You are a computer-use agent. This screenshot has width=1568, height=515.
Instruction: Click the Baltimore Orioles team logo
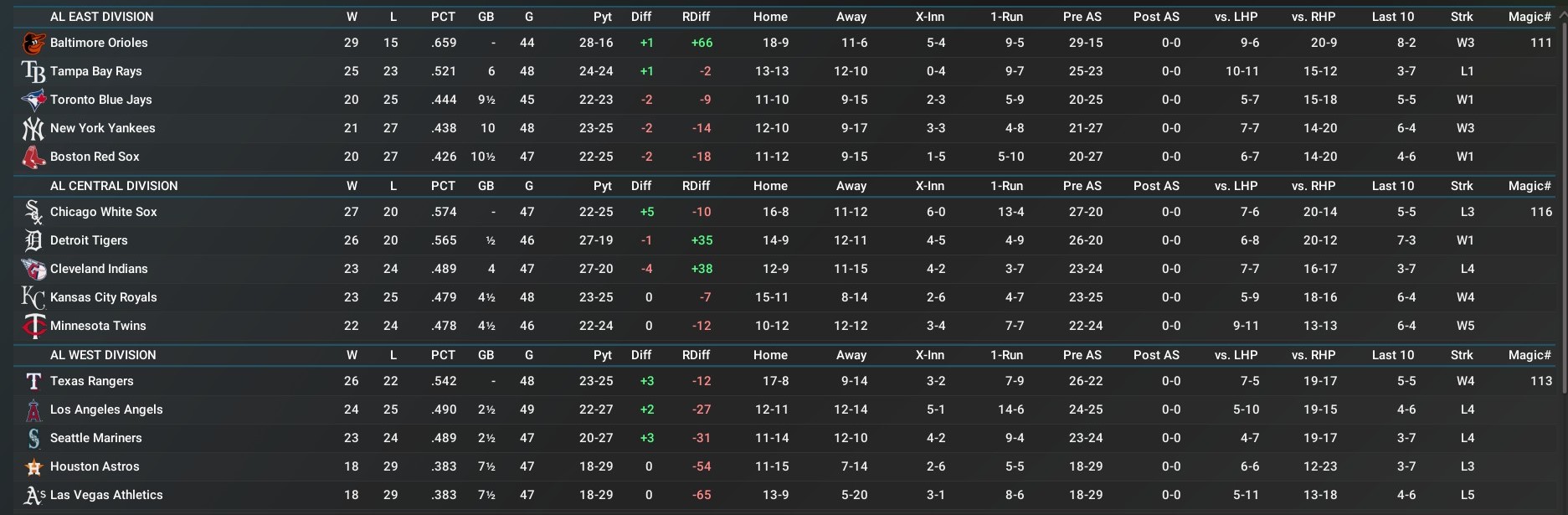[x=33, y=43]
